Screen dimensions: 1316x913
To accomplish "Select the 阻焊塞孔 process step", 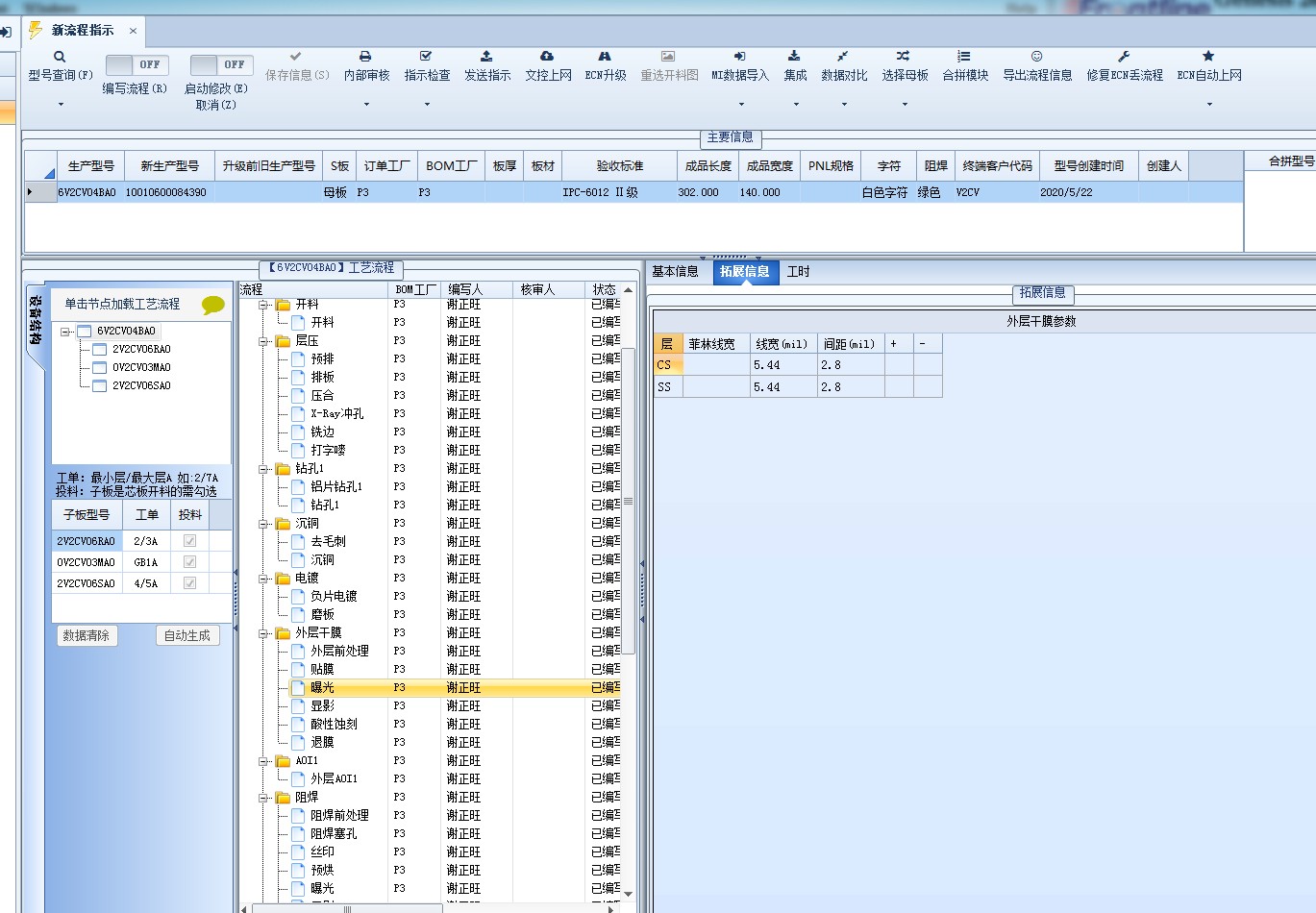I will (334, 834).
